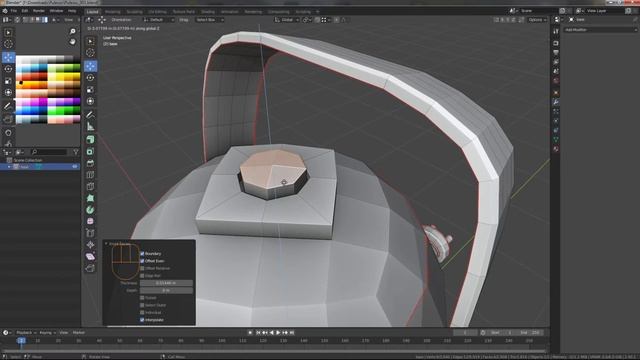The height and width of the screenshot is (360, 640).
Task: Click the pan hand gizmo in UV editor
Action: point(73,42)
